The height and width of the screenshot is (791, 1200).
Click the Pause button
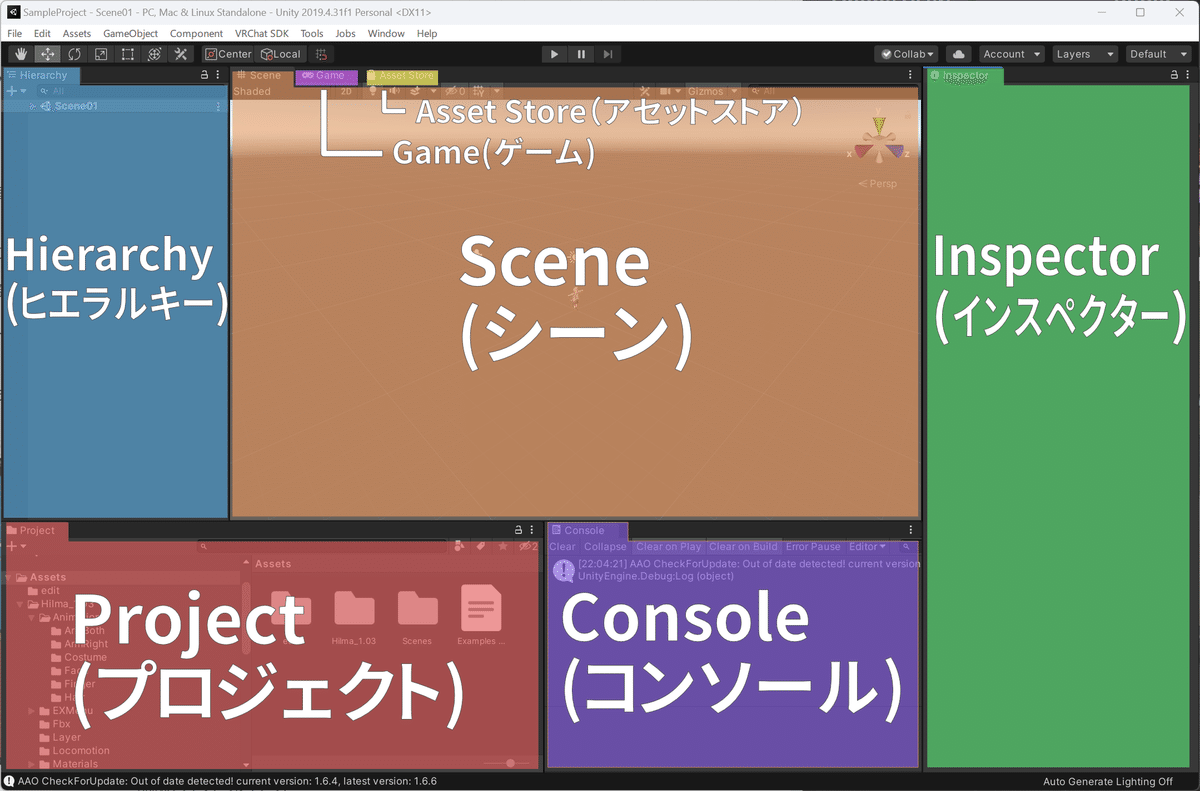(581, 54)
